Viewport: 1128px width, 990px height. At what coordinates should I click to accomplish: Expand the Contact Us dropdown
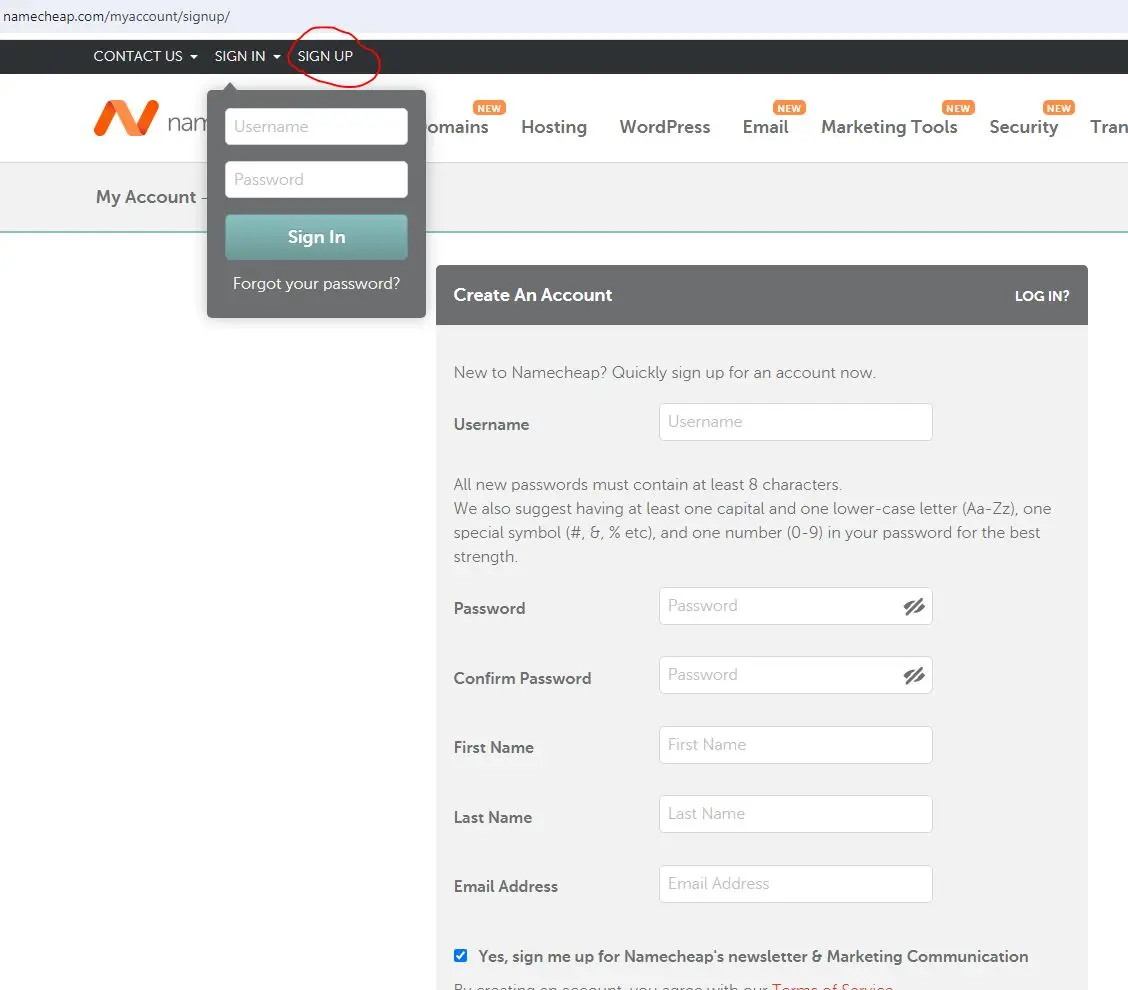click(x=145, y=56)
